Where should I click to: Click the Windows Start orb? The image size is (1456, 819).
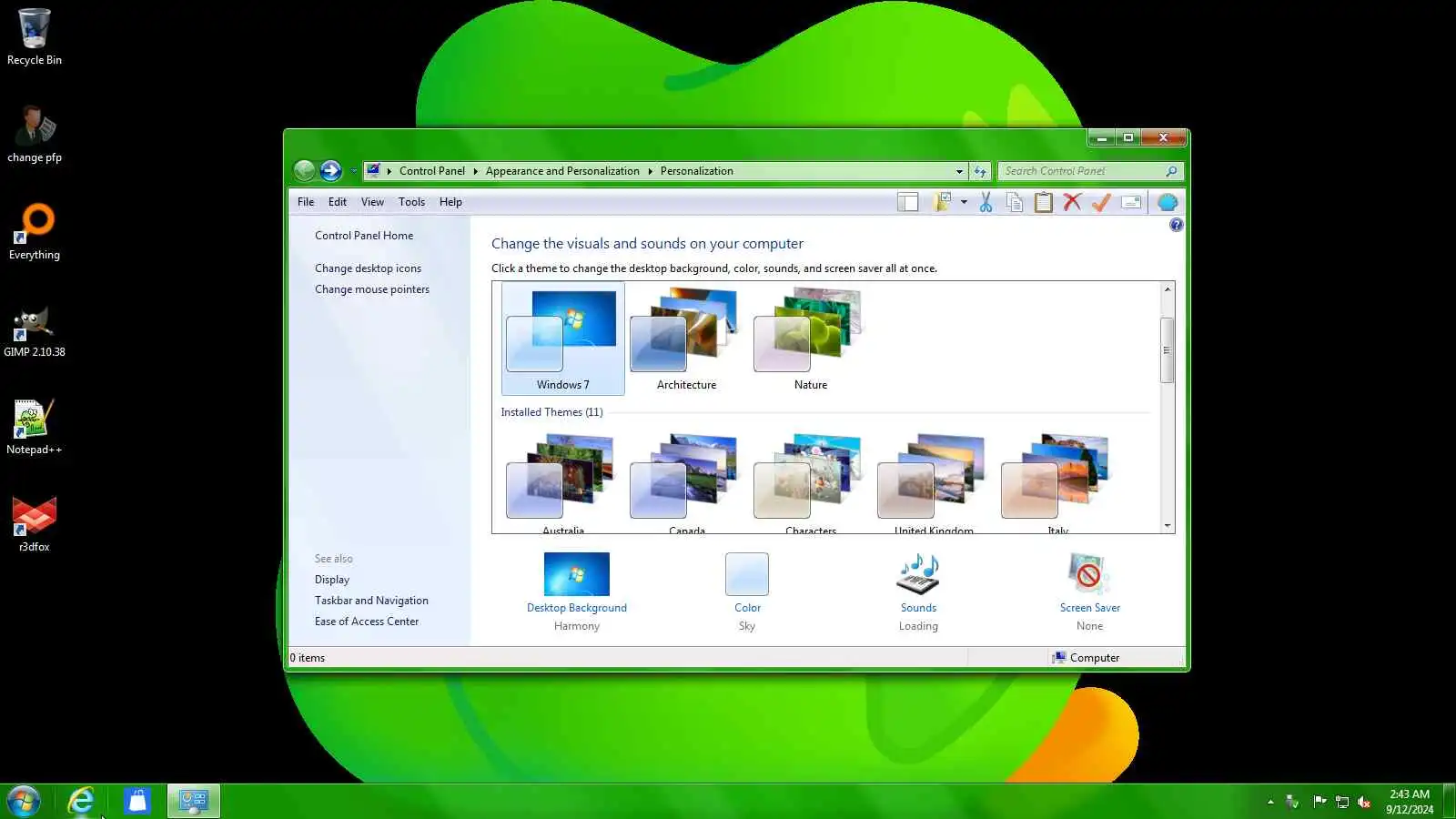click(x=23, y=802)
